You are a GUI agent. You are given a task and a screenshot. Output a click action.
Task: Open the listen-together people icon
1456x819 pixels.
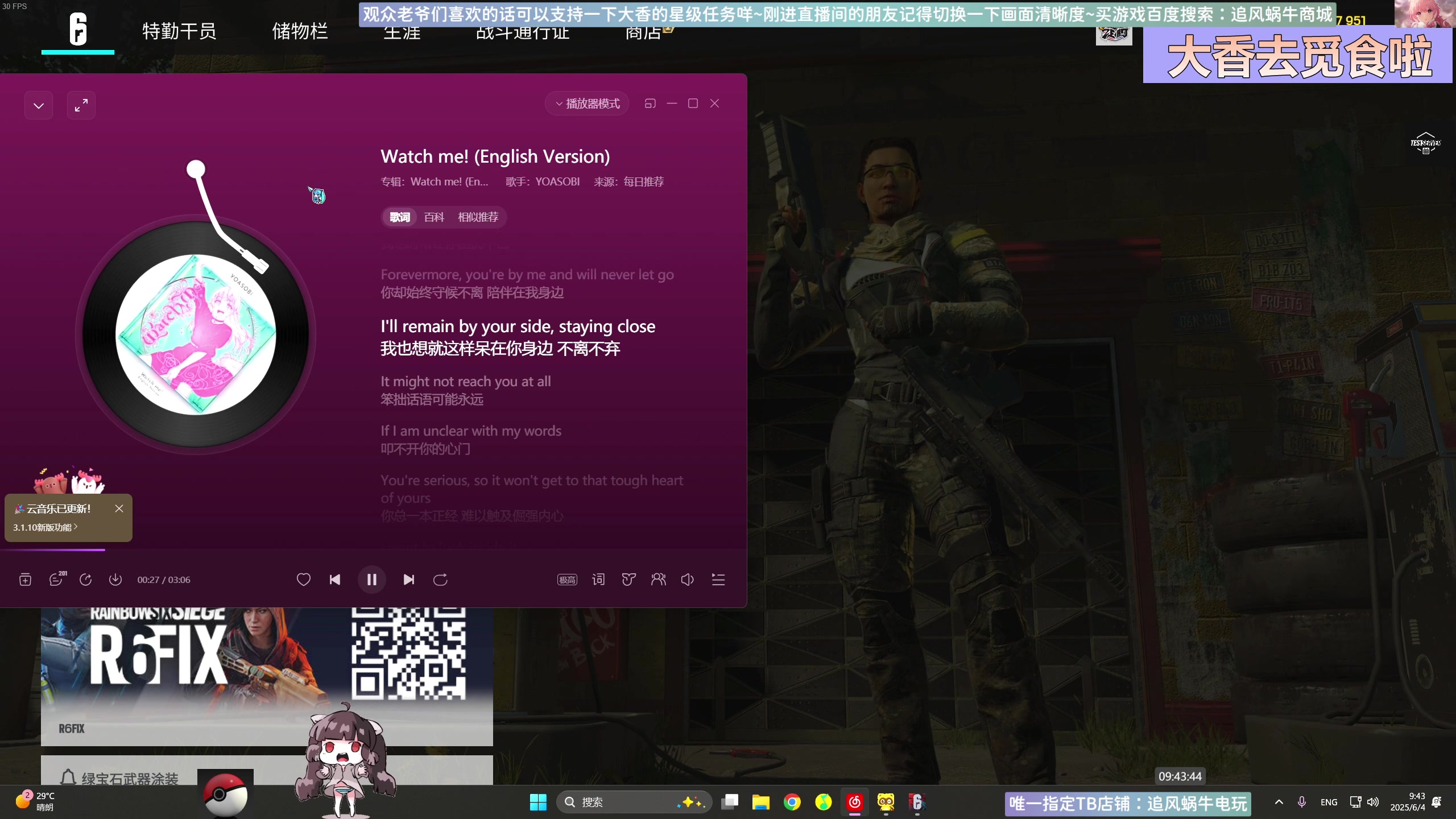pyautogui.click(x=659, y=580)
